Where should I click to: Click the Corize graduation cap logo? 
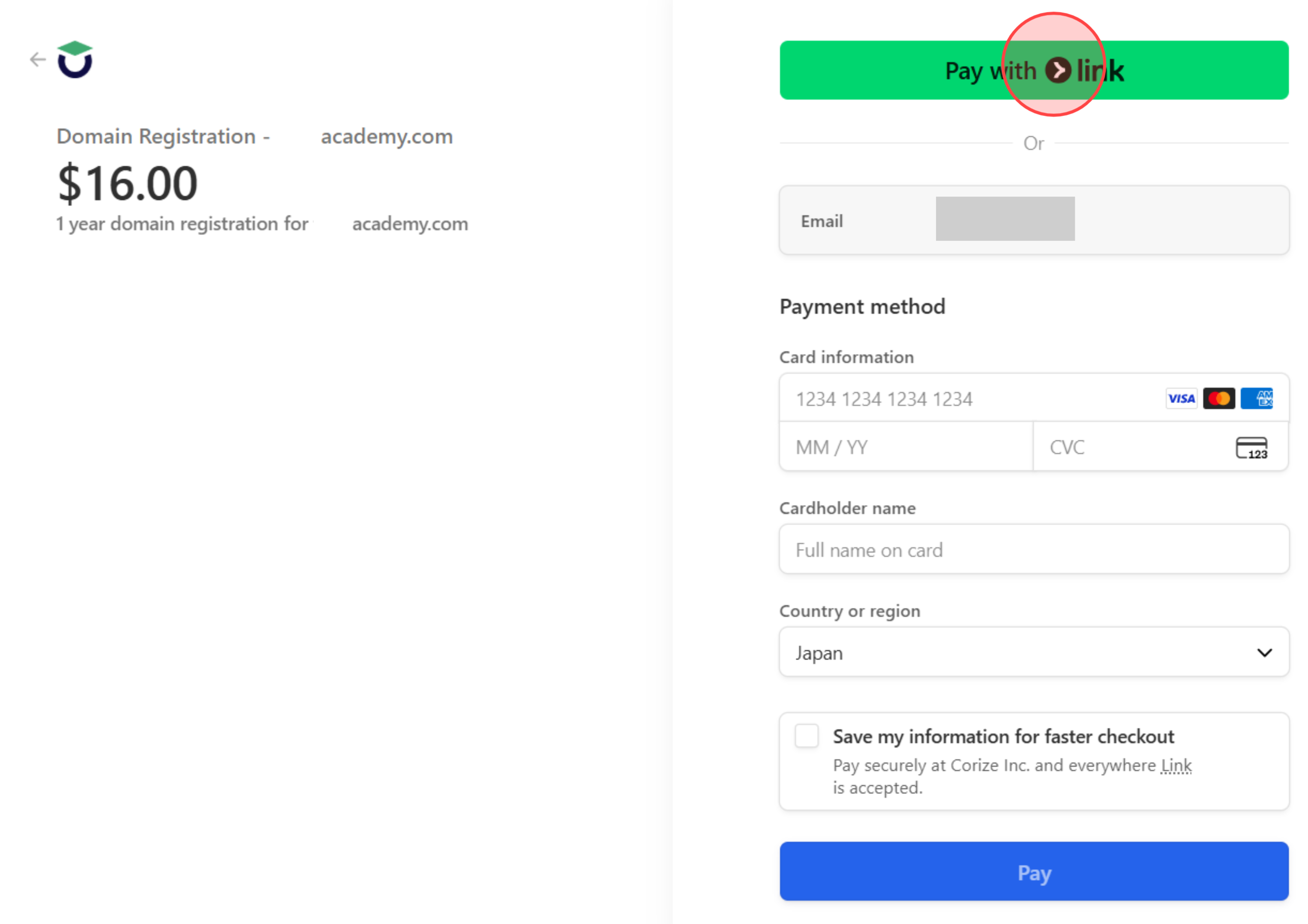coord(75,59)
